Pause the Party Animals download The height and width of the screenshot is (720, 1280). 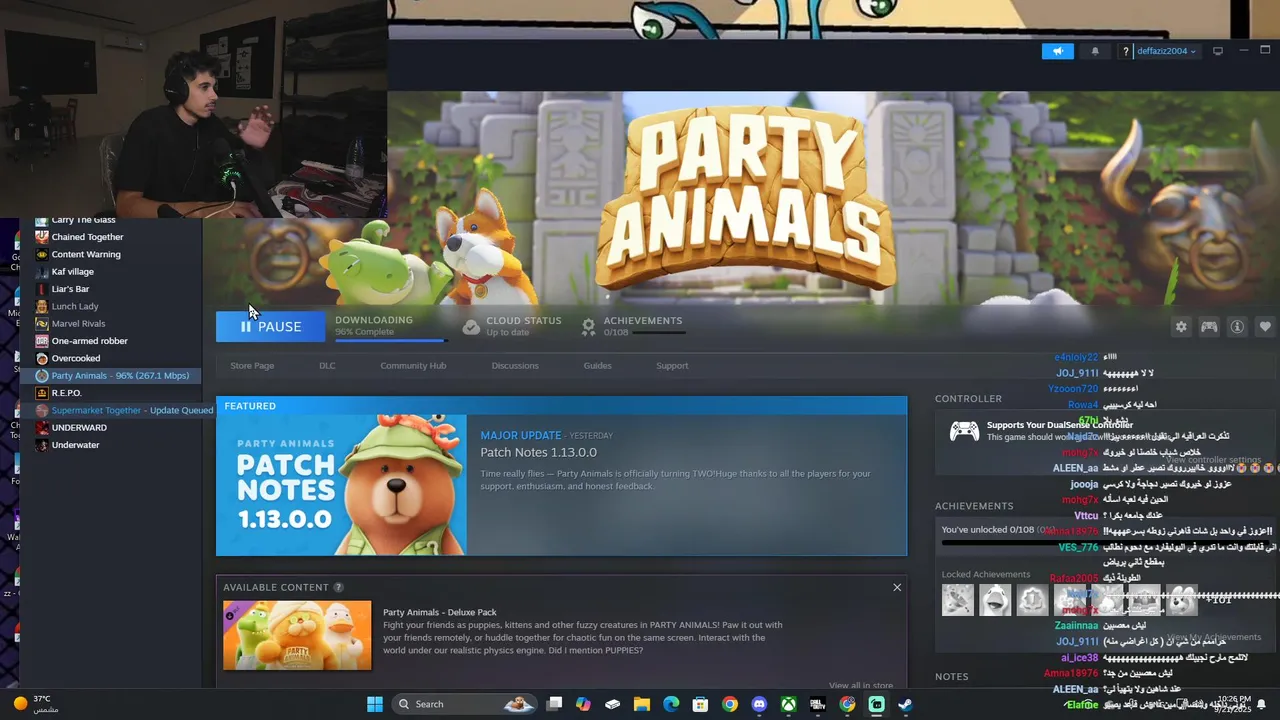tap(271, 327)
